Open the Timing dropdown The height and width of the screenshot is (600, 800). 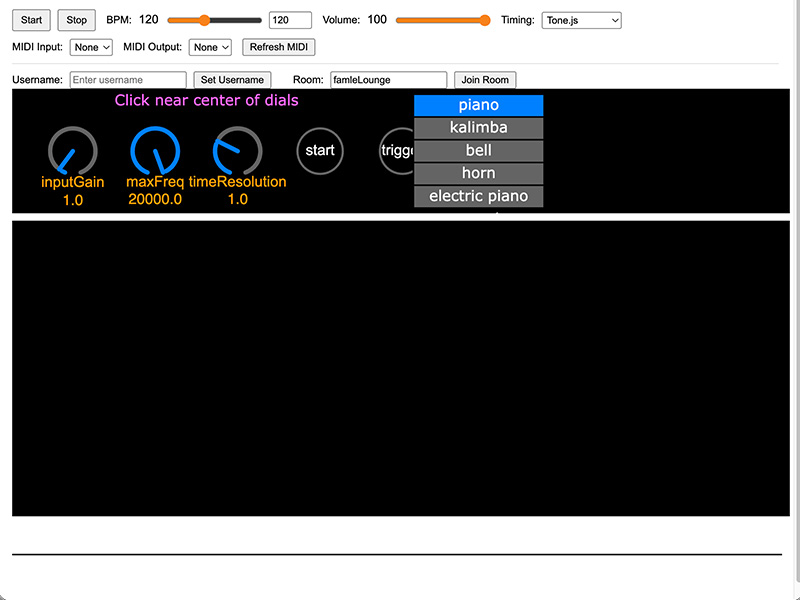[x=581, y=20]
